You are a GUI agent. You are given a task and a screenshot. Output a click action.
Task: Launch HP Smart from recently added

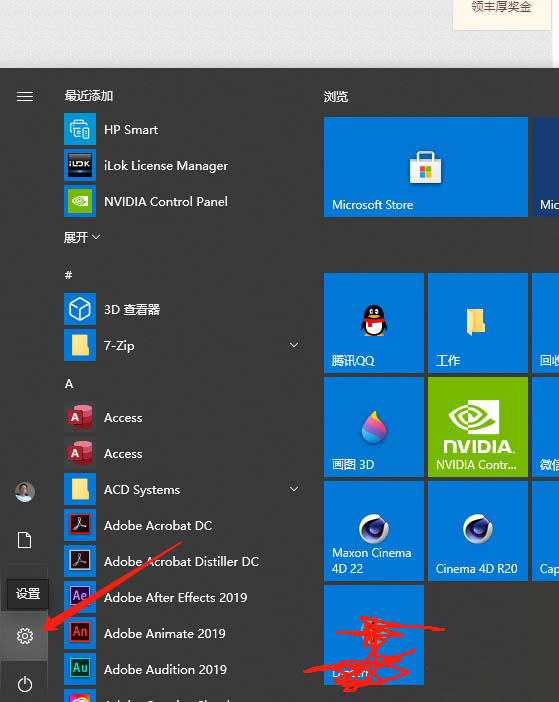click(x=131, y=129)
